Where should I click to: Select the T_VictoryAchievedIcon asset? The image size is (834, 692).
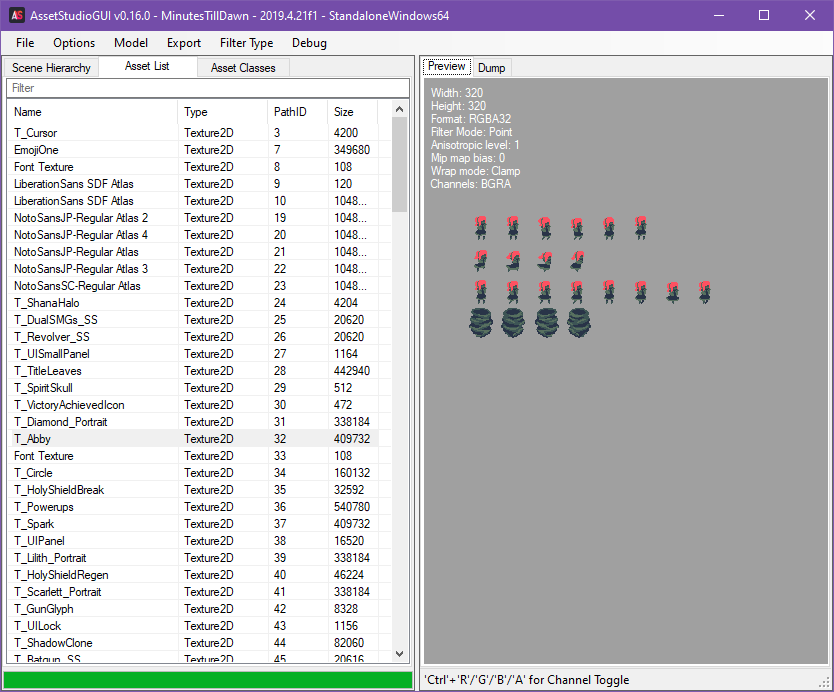tap(193, 405)
